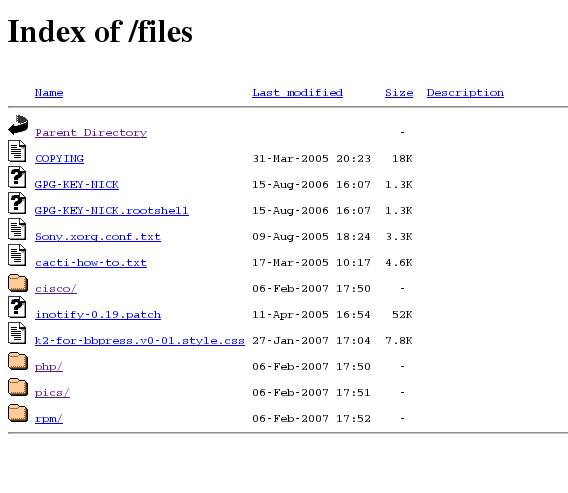The height and width of the screenshot is (493, 568).
Task: Sort files by Size column header
Action: (399, 93)
